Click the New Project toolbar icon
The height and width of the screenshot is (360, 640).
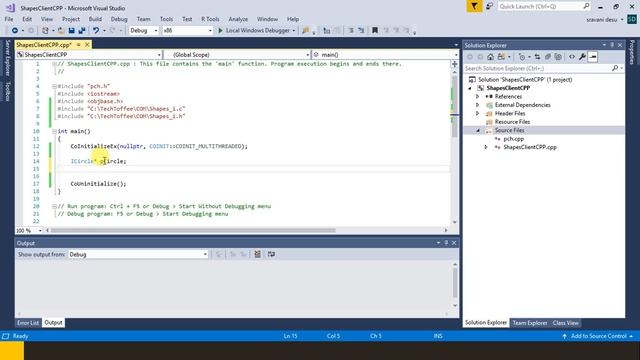coord(45,31)
